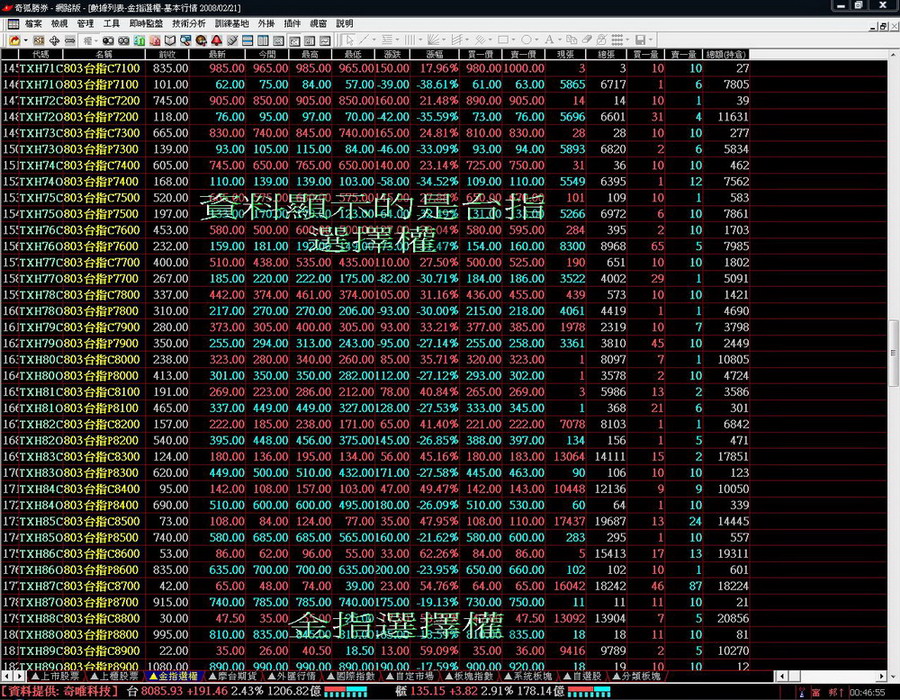Viewport: 900px width, 700px height.
Task: Open the 技術分析 menu
Action: [189, 23]
